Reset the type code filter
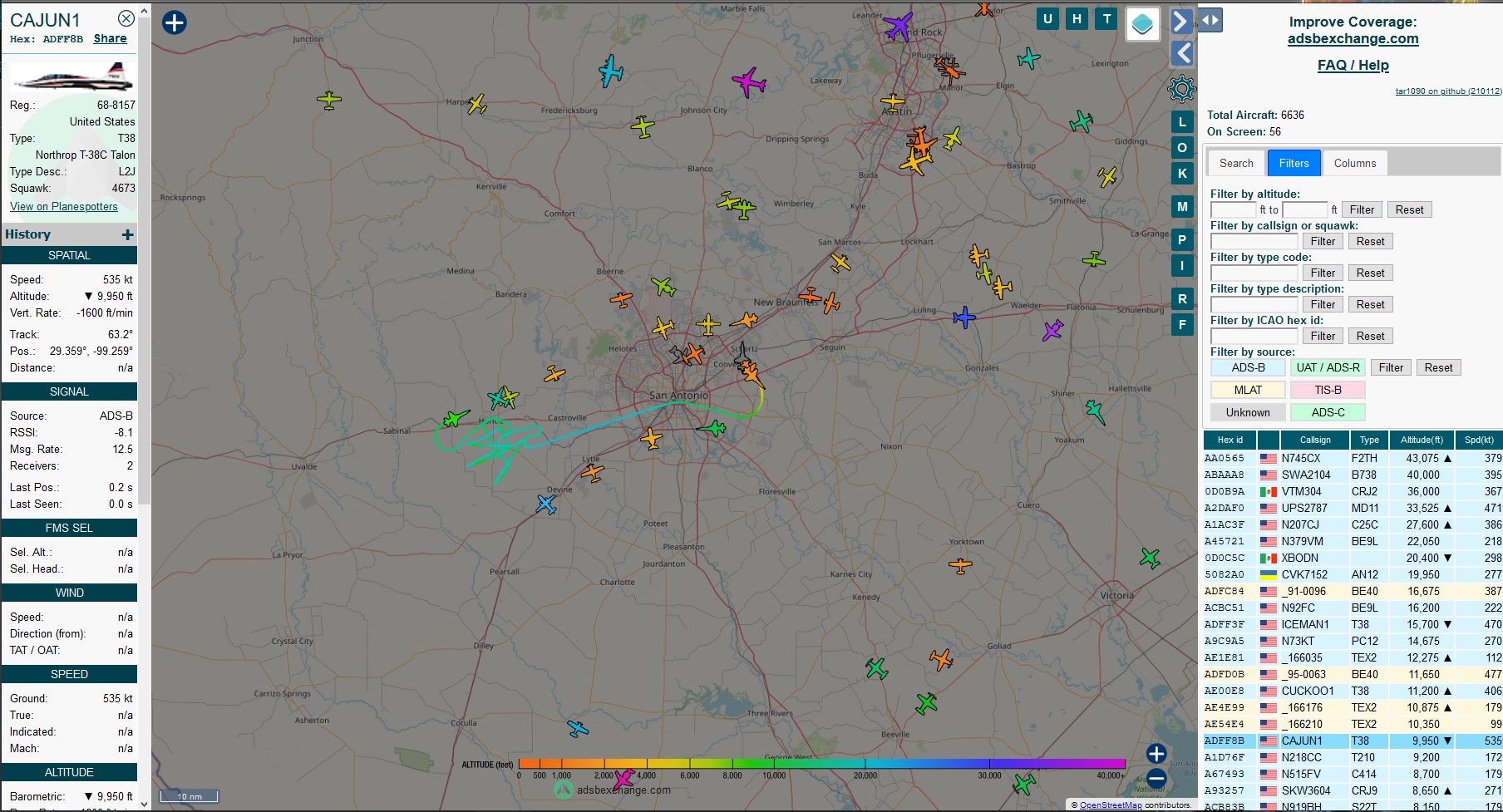Image resolution: width=1503 pixels, height=812 pixels. point(1370,273)
